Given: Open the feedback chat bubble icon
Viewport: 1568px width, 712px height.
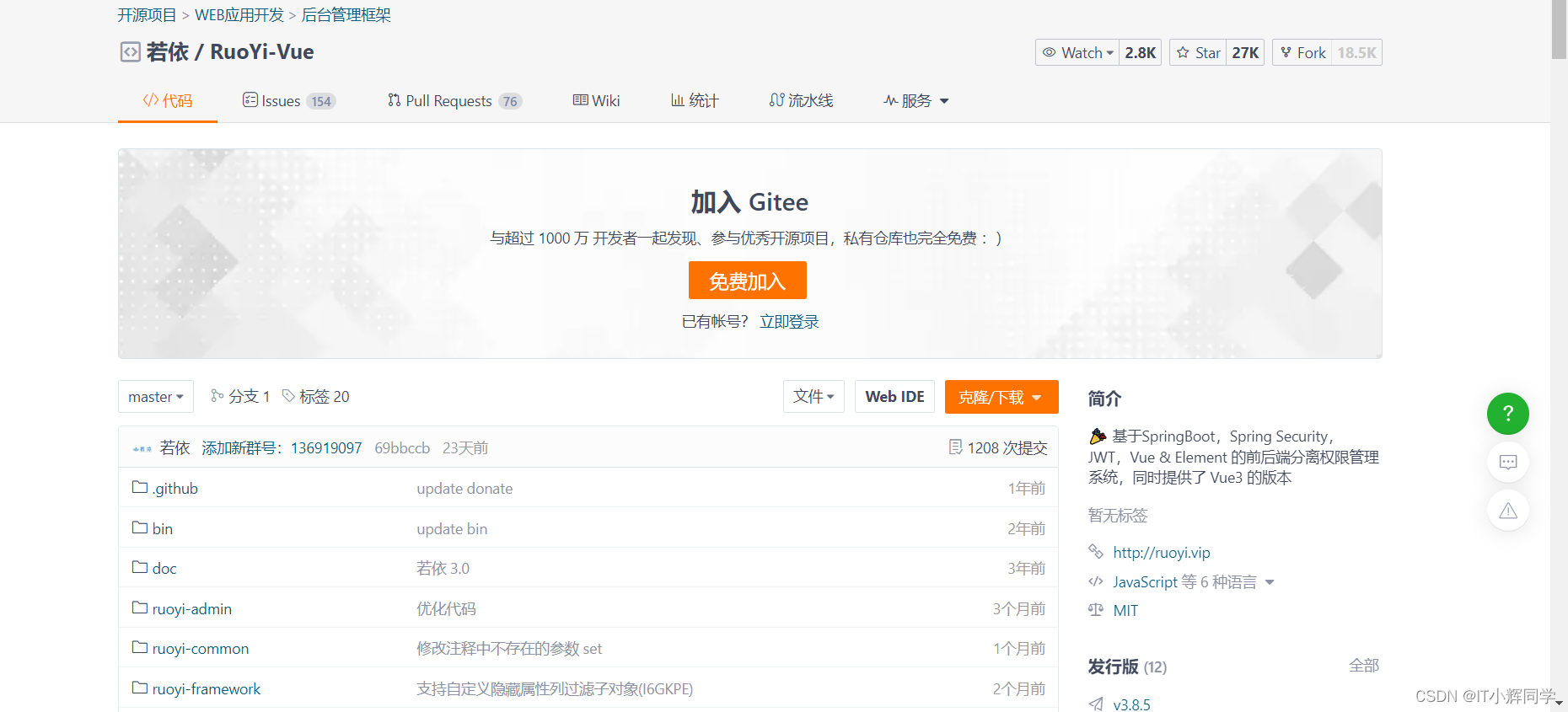Looking at the screenshot, I should [x=1508, y=462].
